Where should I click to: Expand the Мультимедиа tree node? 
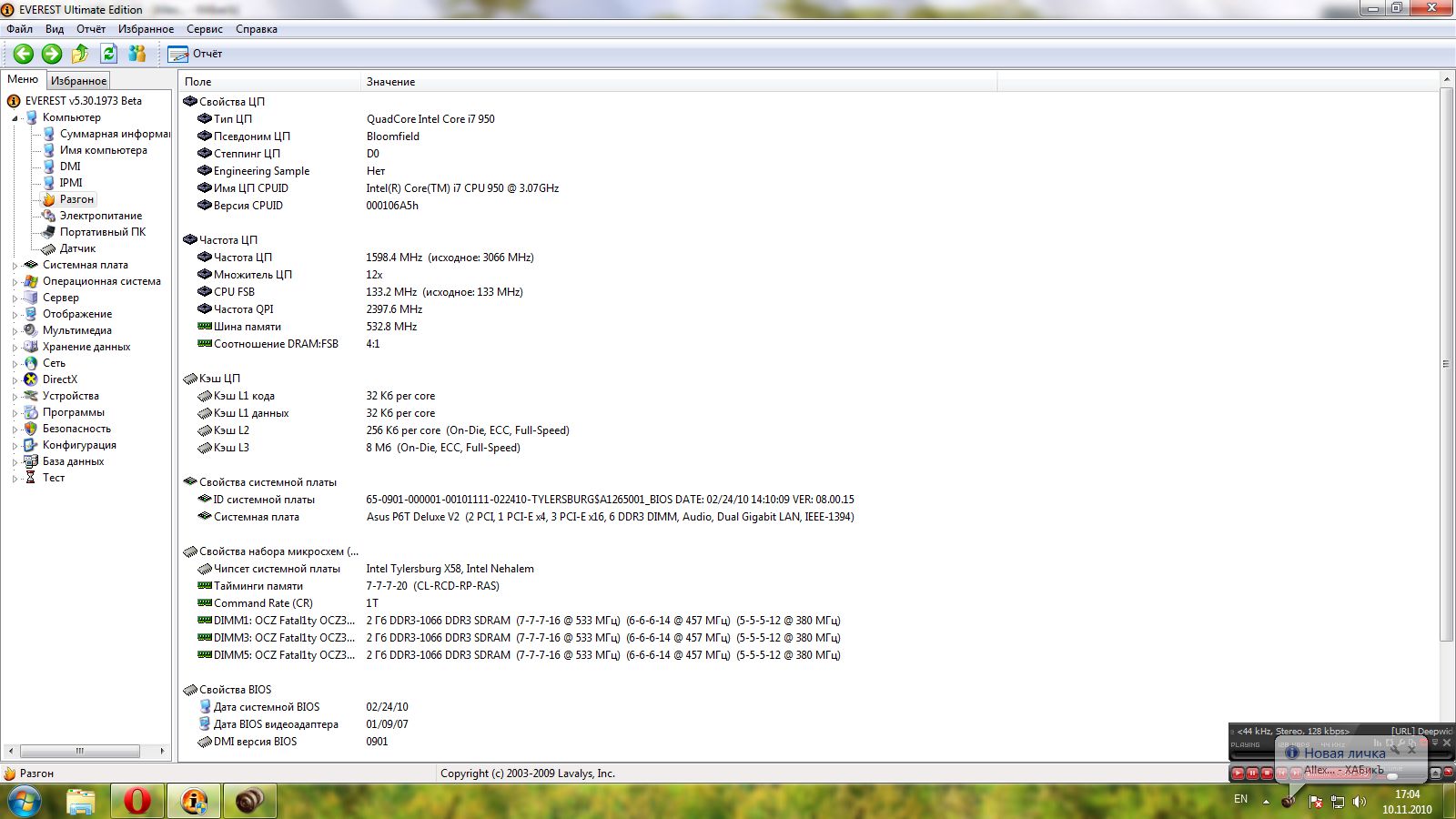15,331
